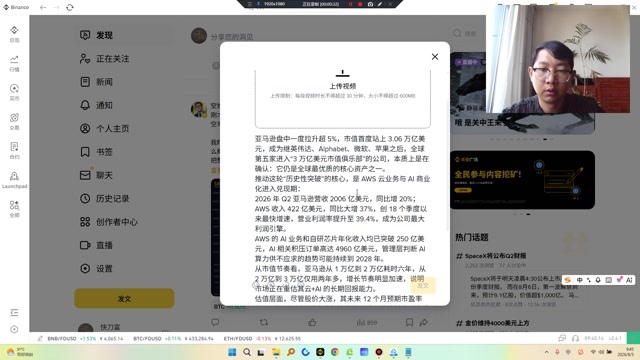The image size is (640, 360).
Task: Open hot topic SpaceX将公布Q2财报
Action: (x=496, y=256)
